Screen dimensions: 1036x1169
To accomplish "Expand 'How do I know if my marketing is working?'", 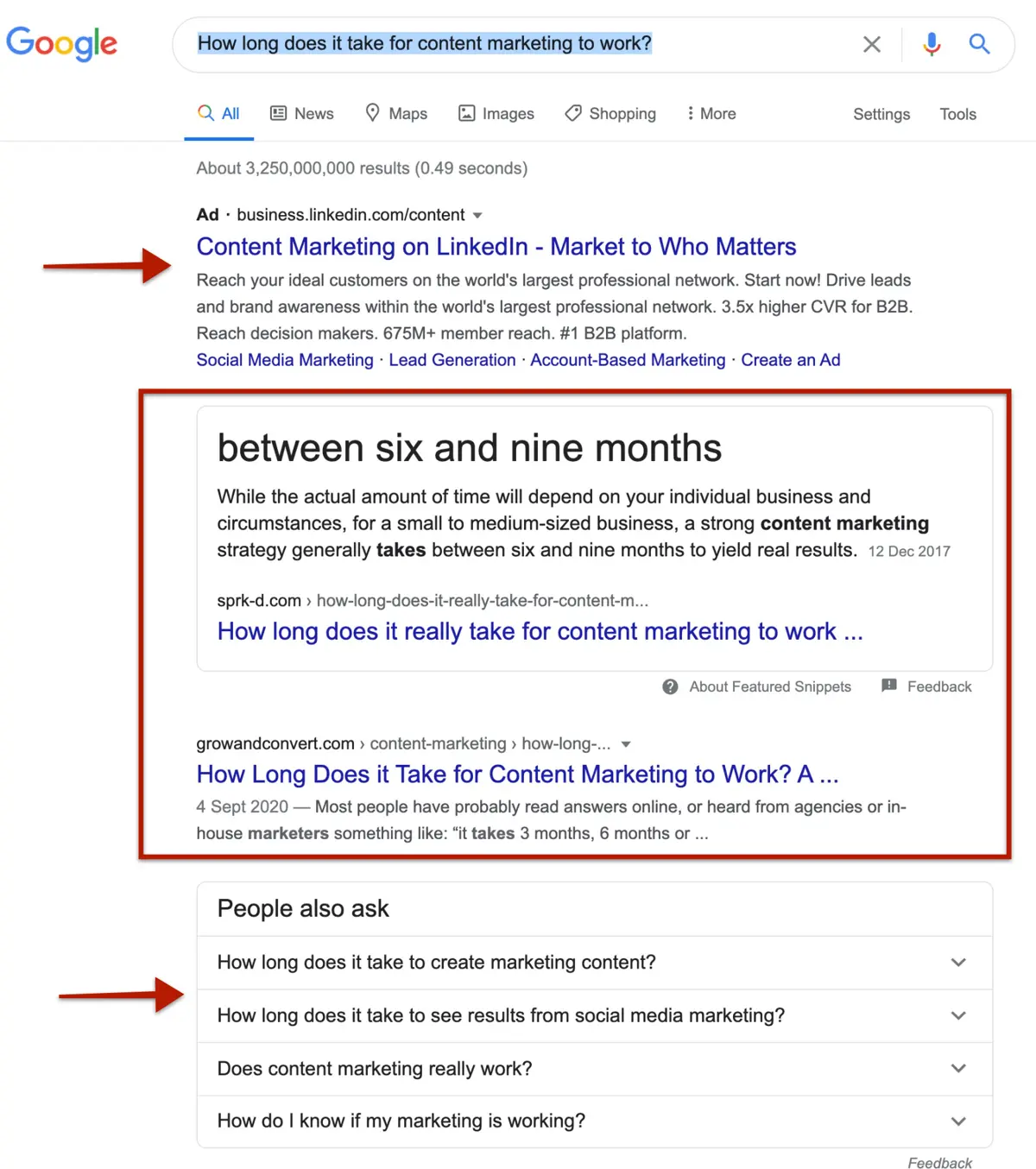I will pos(594,1122).
